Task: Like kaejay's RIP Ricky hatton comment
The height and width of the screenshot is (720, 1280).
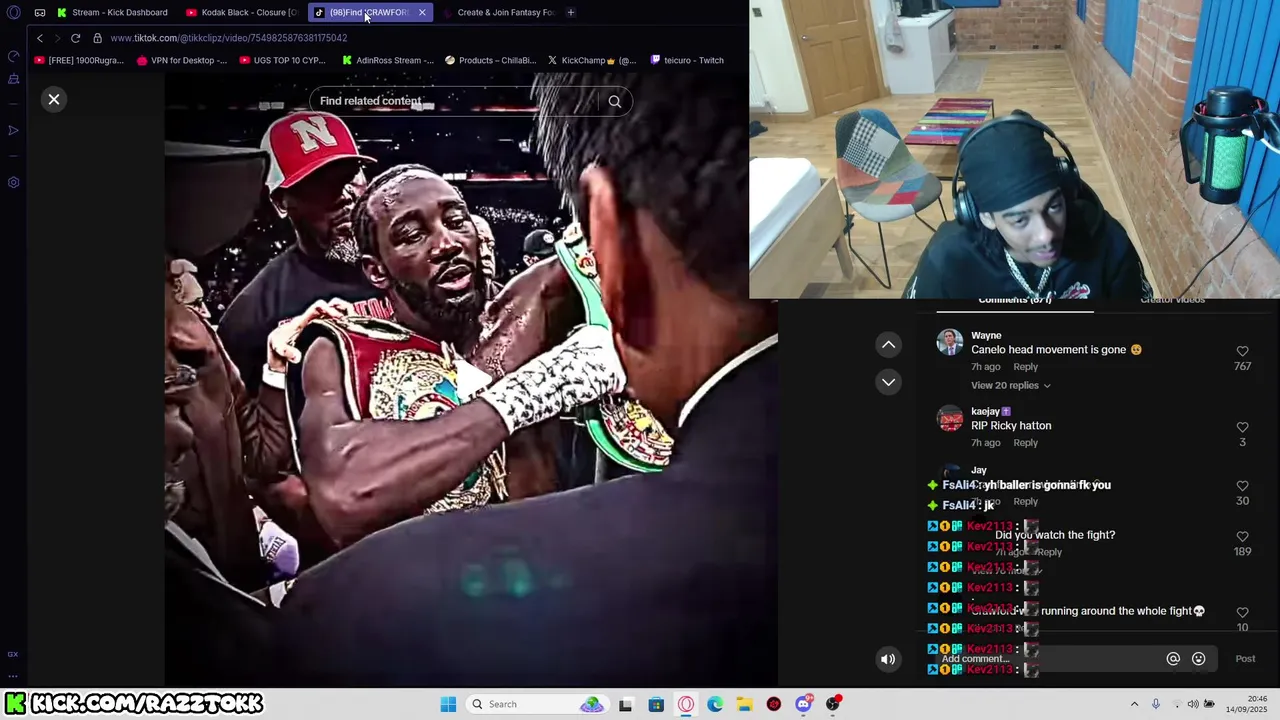Action: point(1242,427)
